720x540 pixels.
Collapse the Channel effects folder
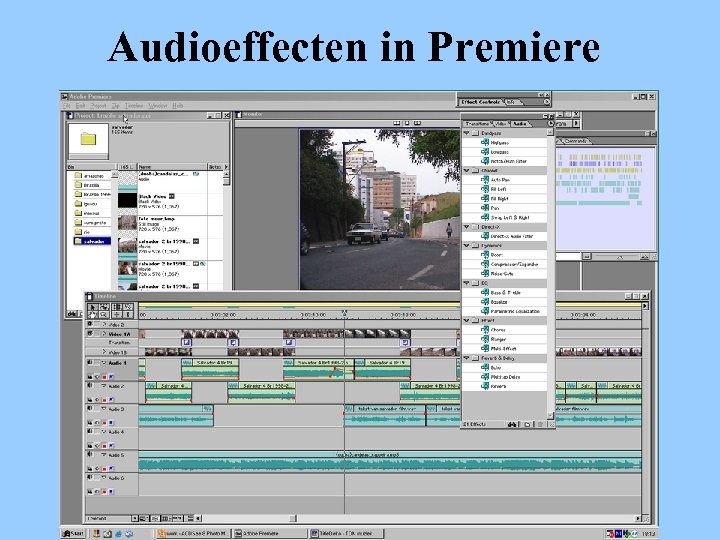coord(467,170)
